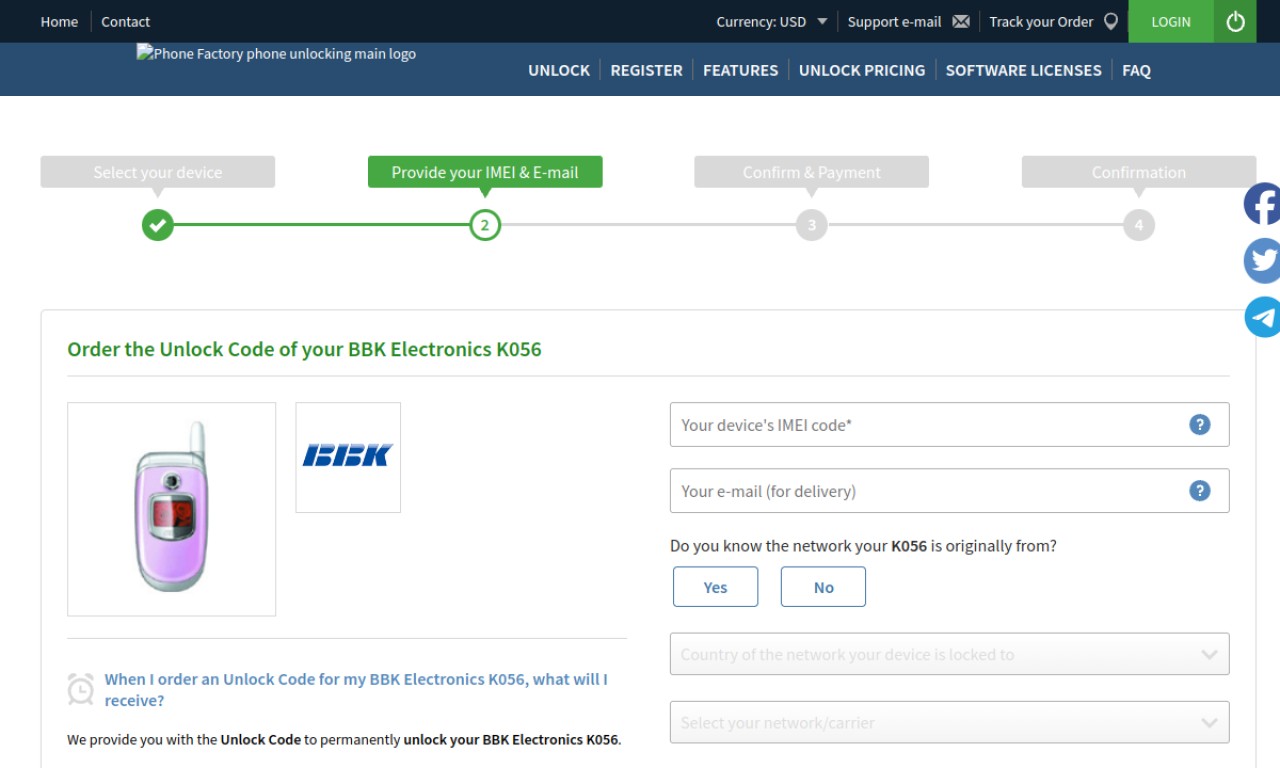This screenshot has width=1280, height=768.
Task: Open the FEATURES menu item
Action: 741,70
